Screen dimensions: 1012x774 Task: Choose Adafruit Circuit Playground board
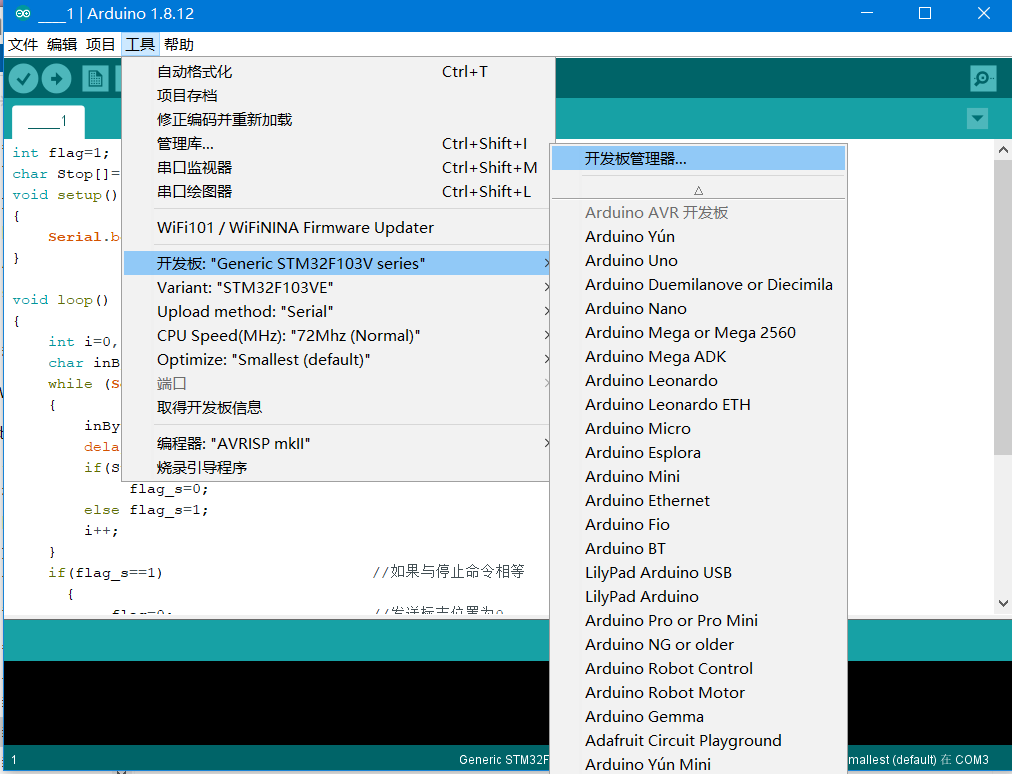point(698,740)
